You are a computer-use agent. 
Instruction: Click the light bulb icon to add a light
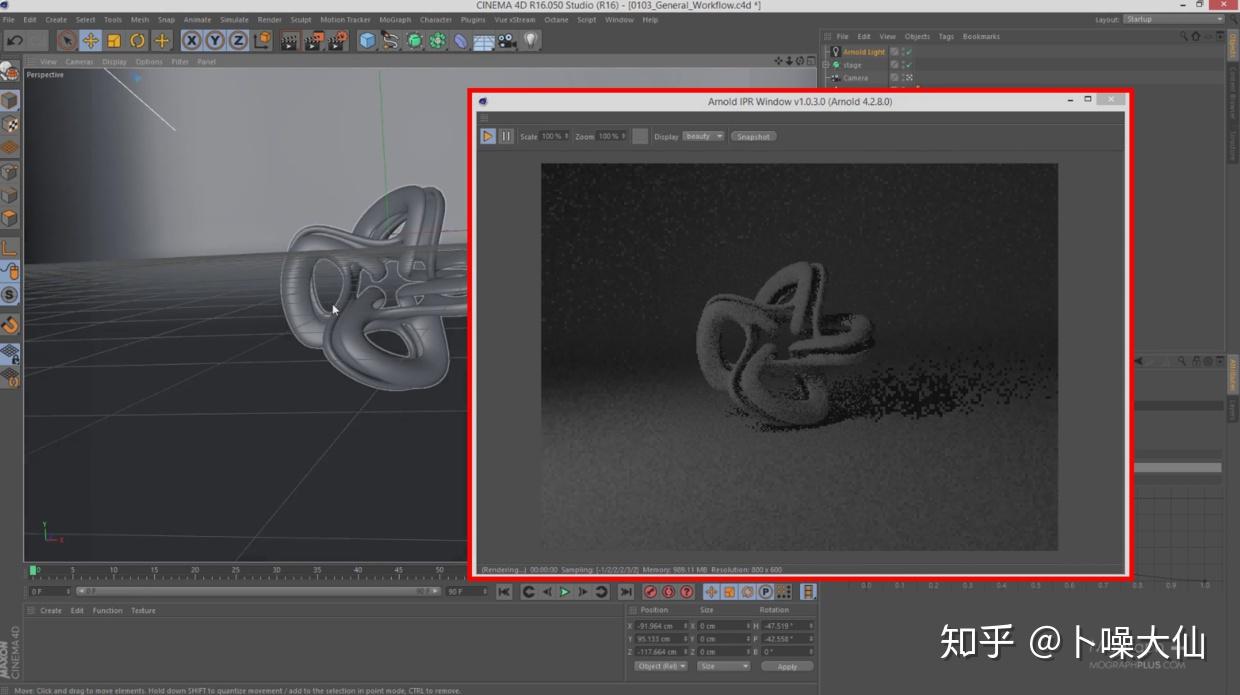pos(530,40)
